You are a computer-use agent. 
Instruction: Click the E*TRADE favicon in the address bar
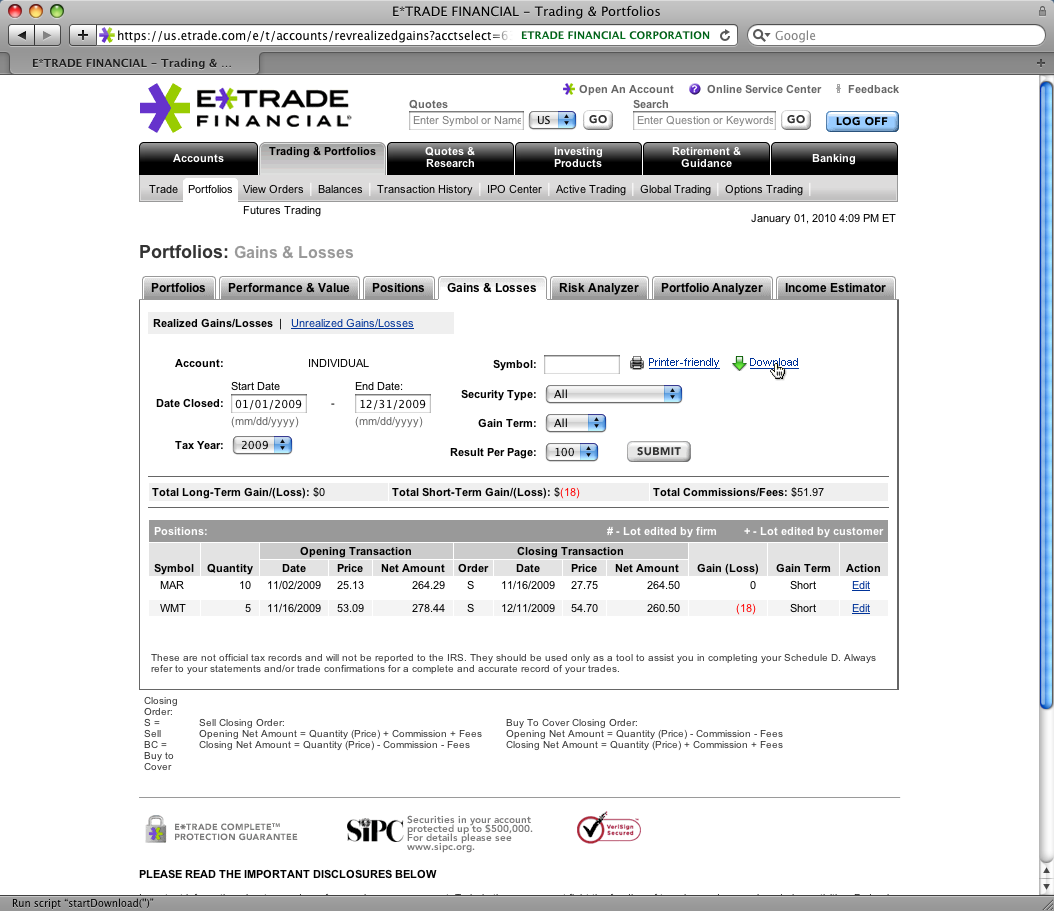(x=106, y=35)
